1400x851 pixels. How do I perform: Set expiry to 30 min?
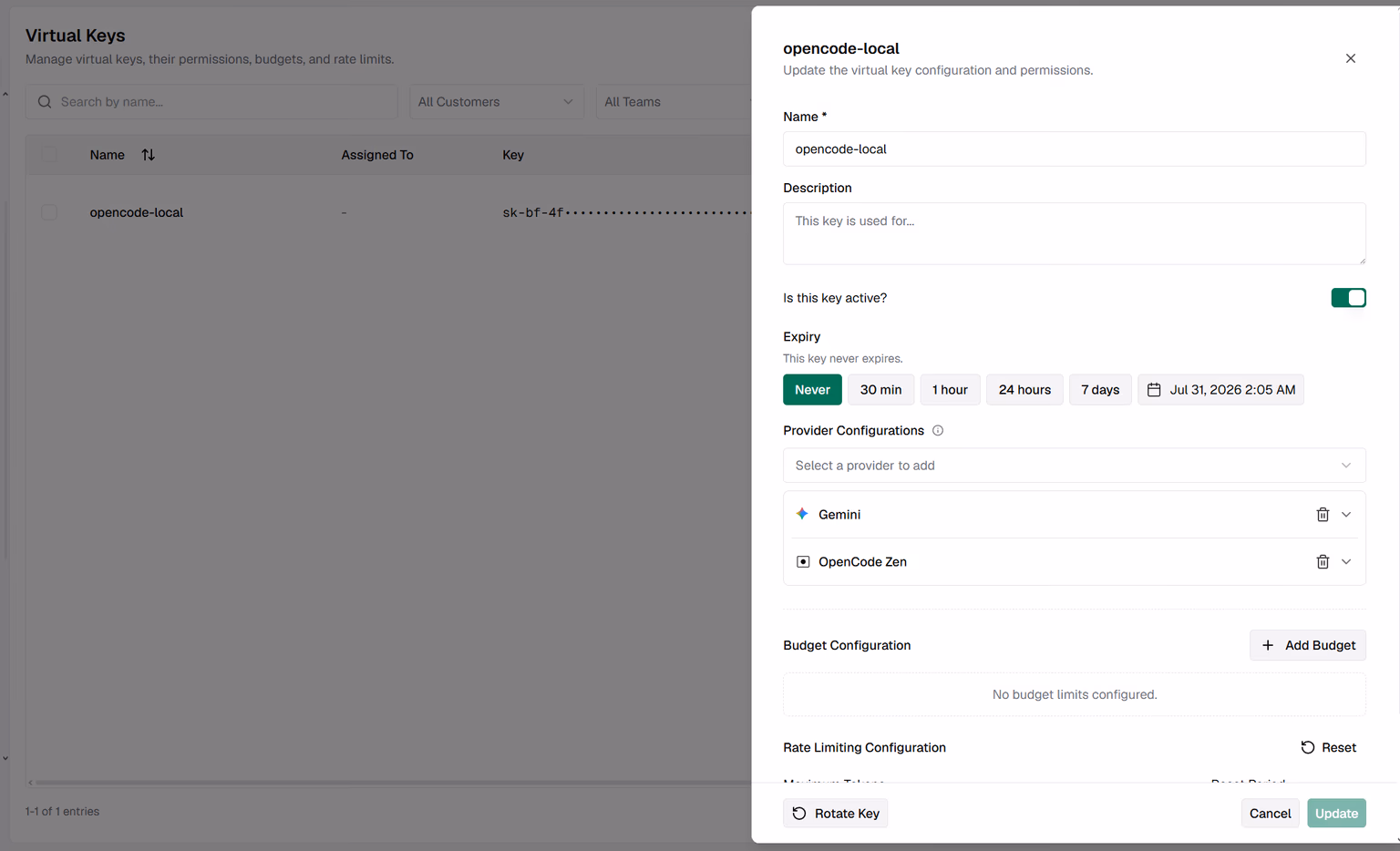pyautogui.click(x=880, y=390)
